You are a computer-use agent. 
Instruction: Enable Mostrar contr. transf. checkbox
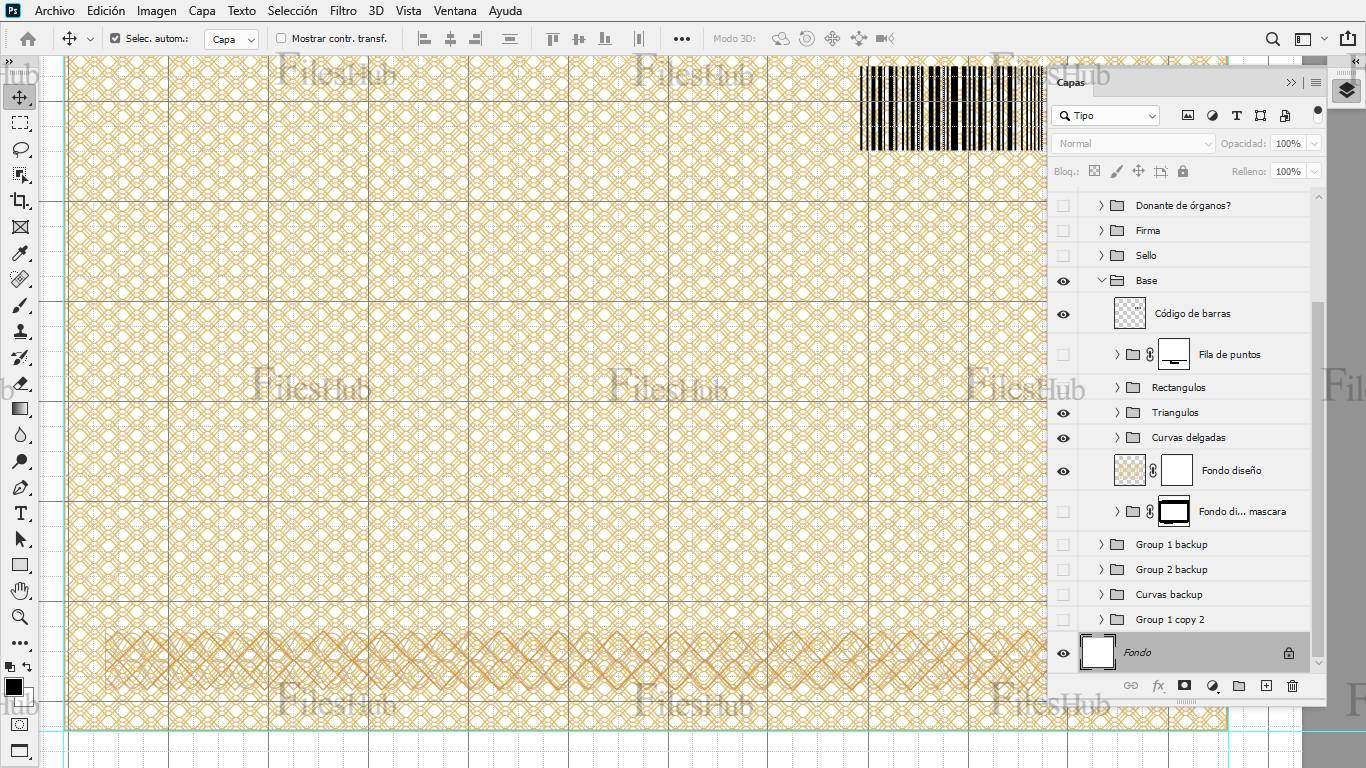click(x=281, y=39)
